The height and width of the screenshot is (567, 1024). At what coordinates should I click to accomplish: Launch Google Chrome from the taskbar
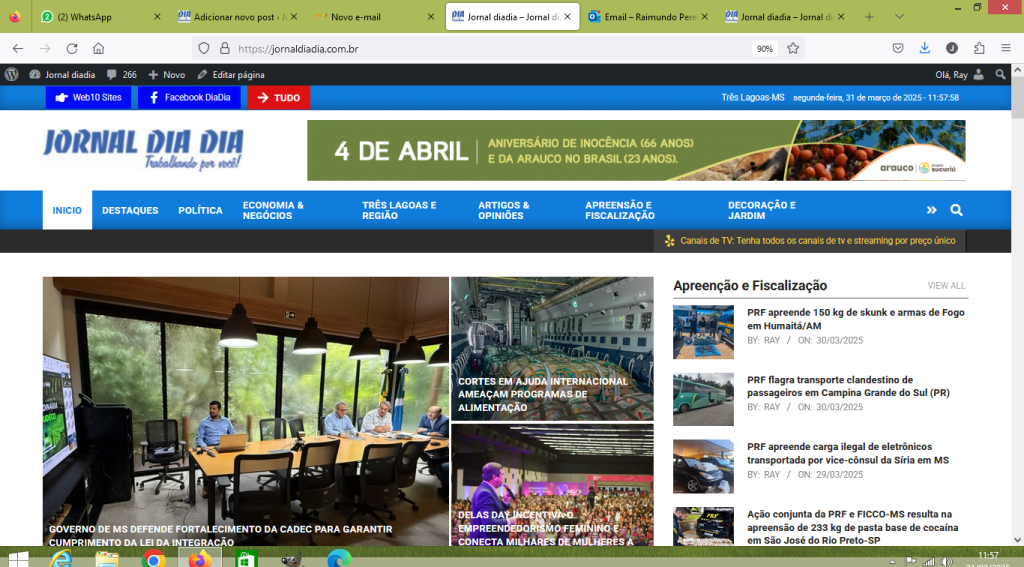[x=153, y=559]
